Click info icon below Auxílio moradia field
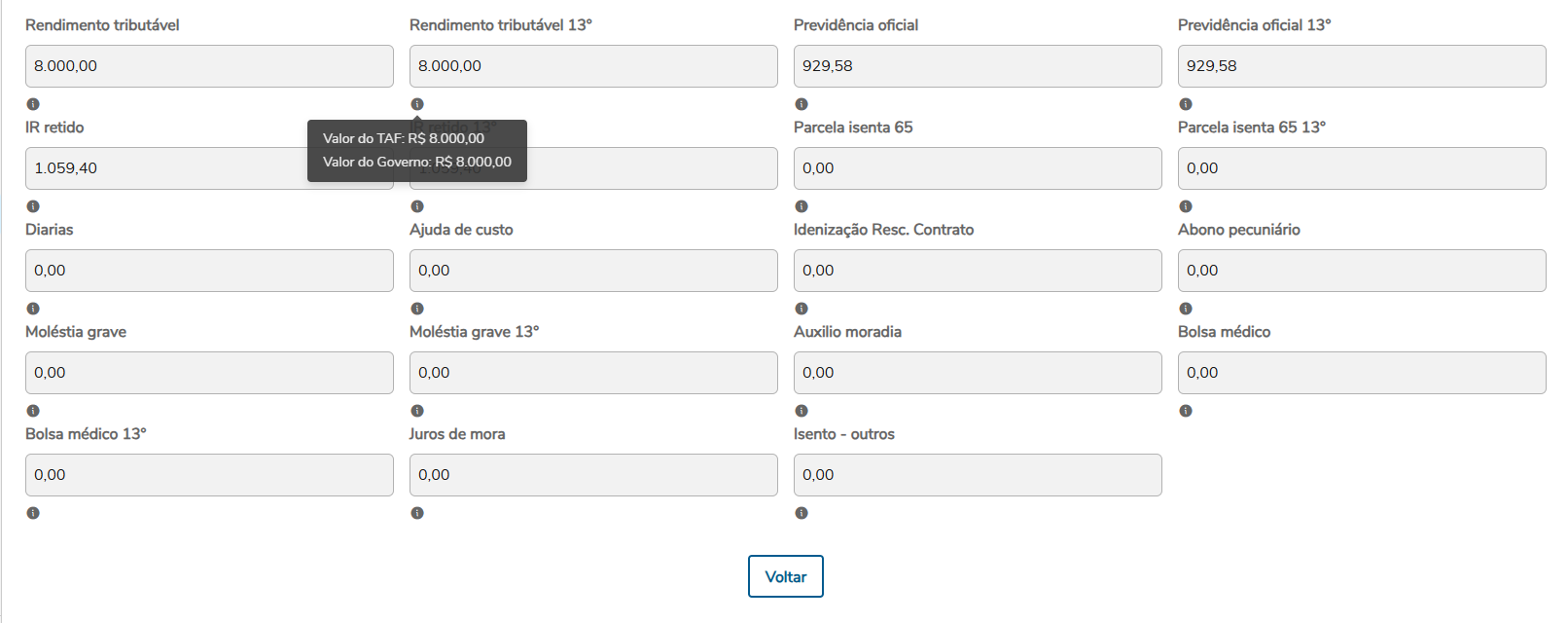The height and width of the screenshot is (623, 1568). [802, 411]
